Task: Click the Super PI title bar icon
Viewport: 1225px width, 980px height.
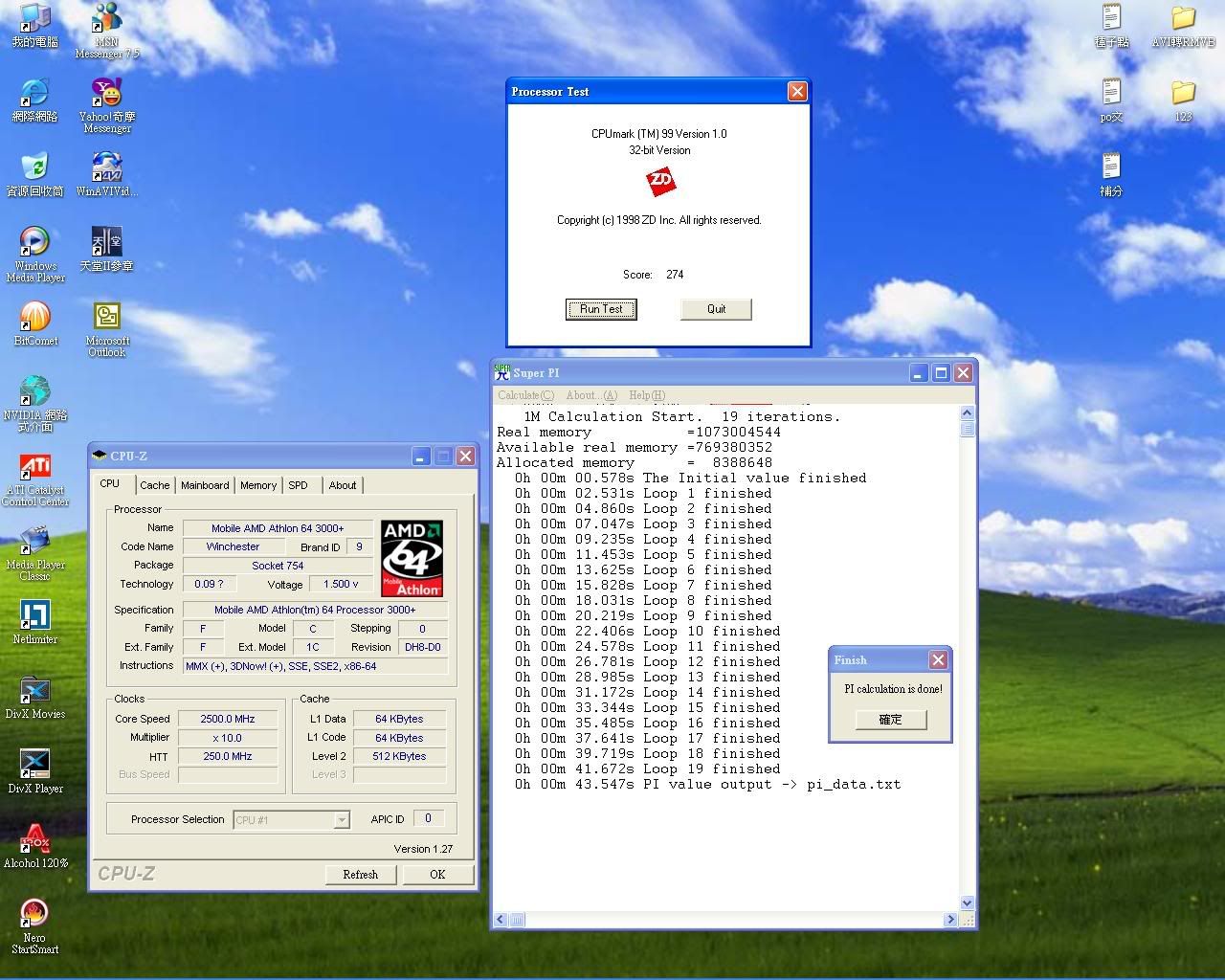Action: 501,372
